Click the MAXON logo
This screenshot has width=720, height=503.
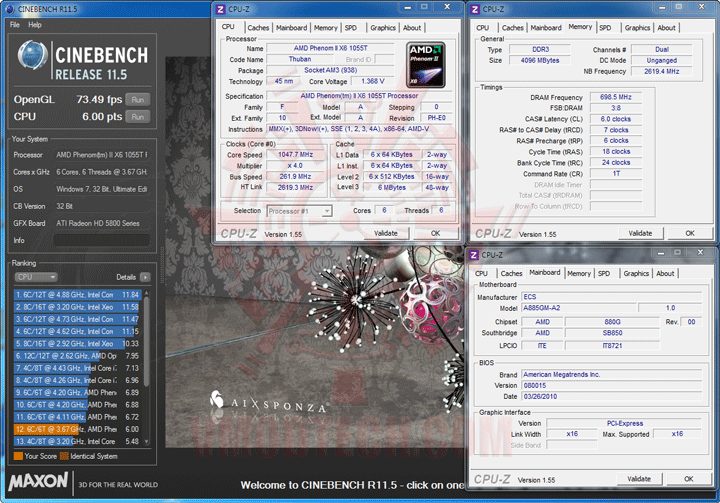click(38, 481)
